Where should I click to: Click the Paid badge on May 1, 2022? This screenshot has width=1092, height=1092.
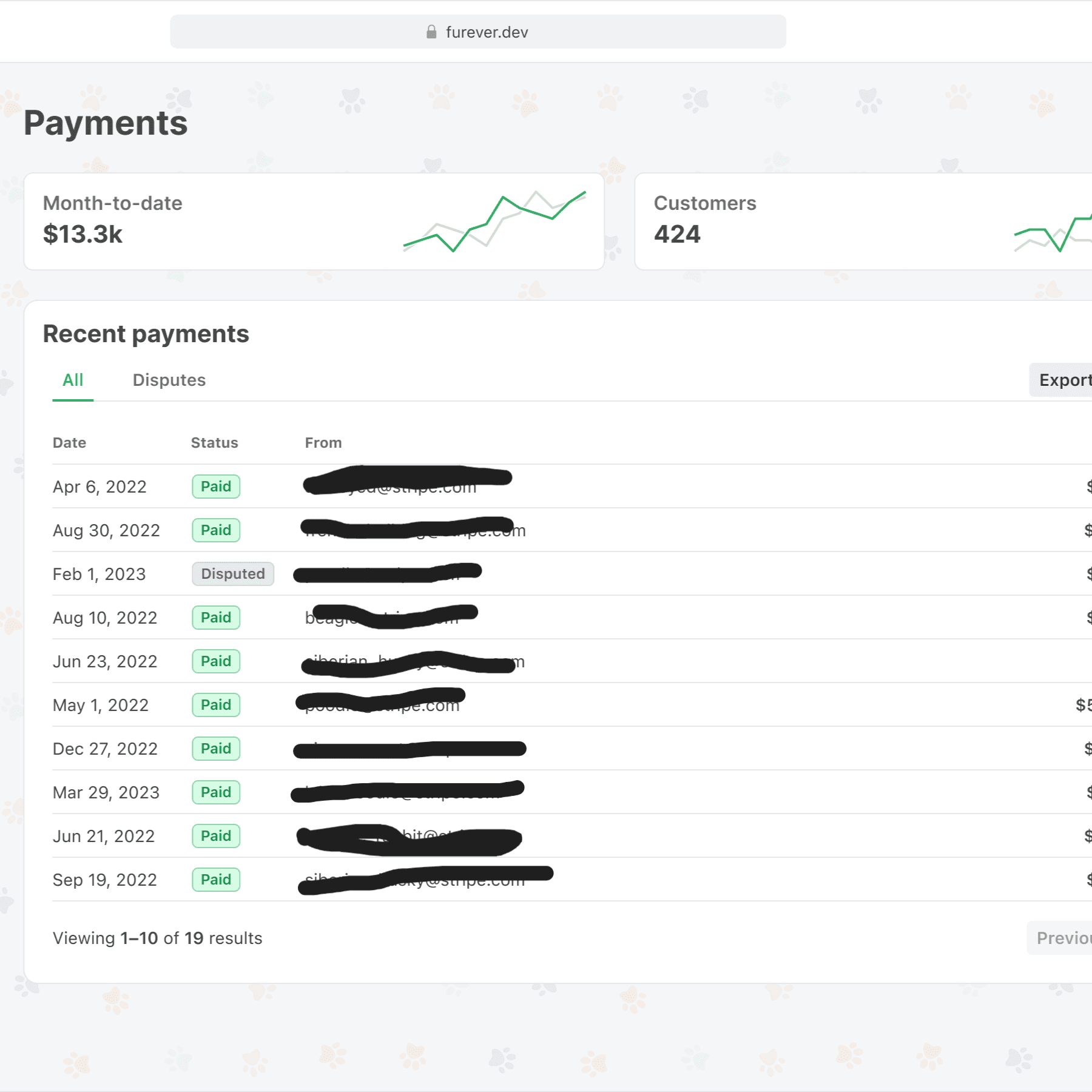(x=216, y=705)
